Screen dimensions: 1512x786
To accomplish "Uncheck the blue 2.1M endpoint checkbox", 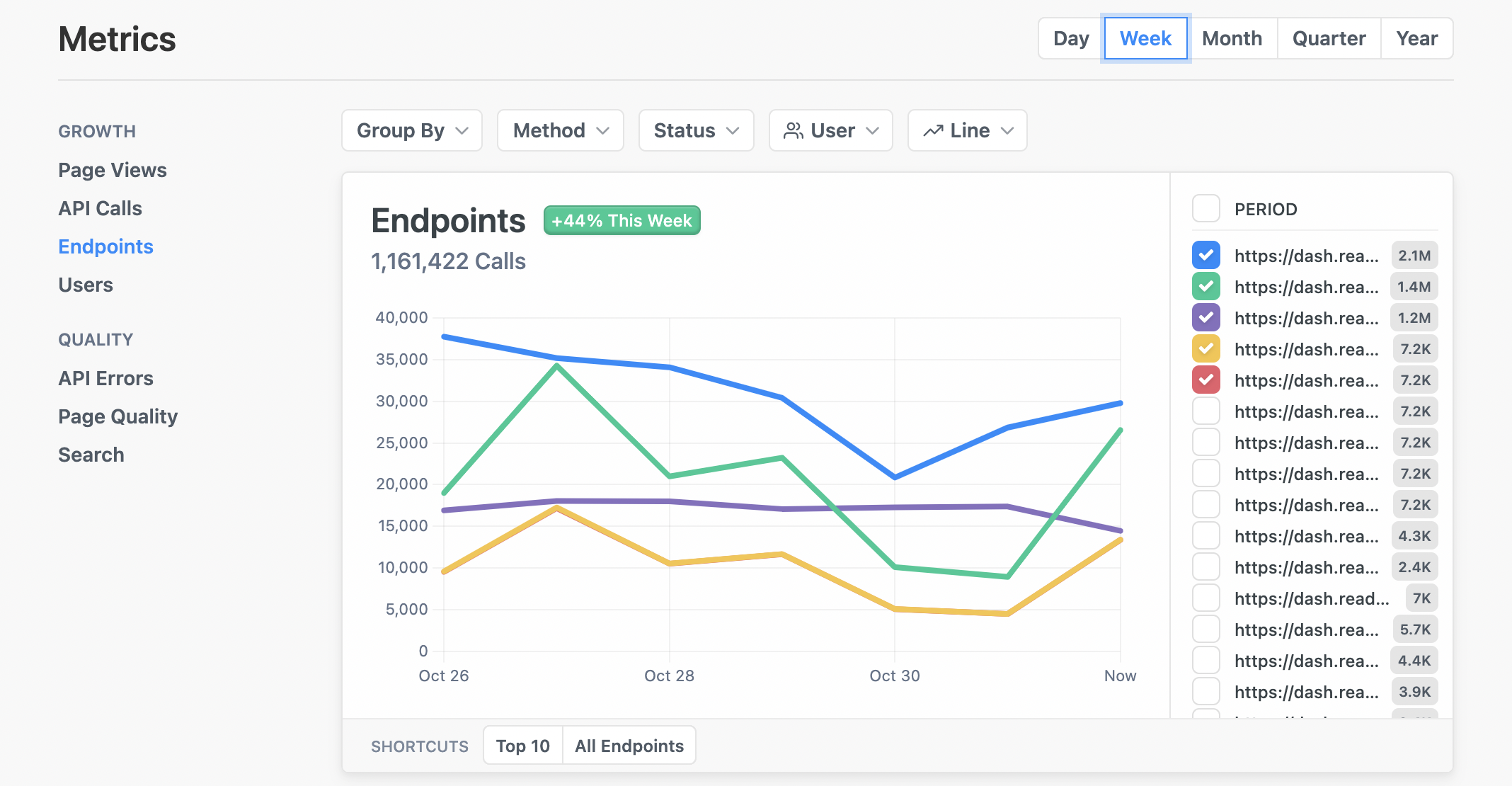I will [1205, 256].
